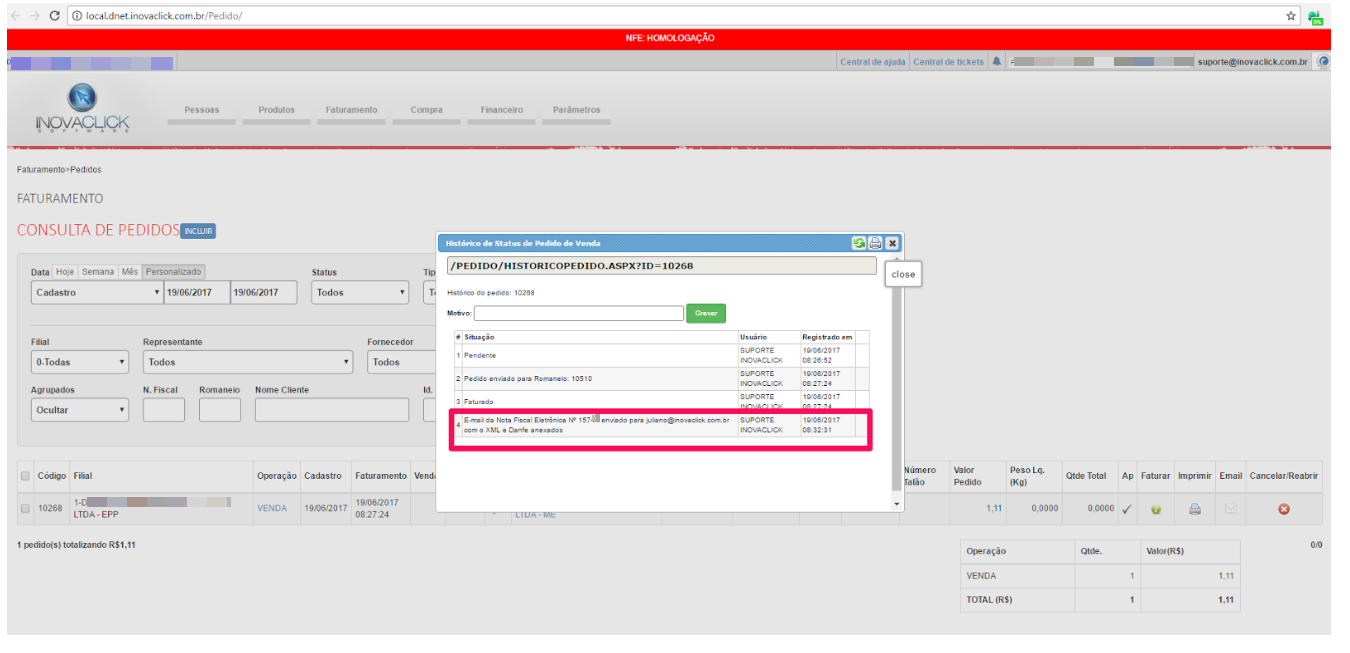1350x653 pixels.
Task: Click the Imprimir printer icon in order row
Action: (x=1194, y=509)
